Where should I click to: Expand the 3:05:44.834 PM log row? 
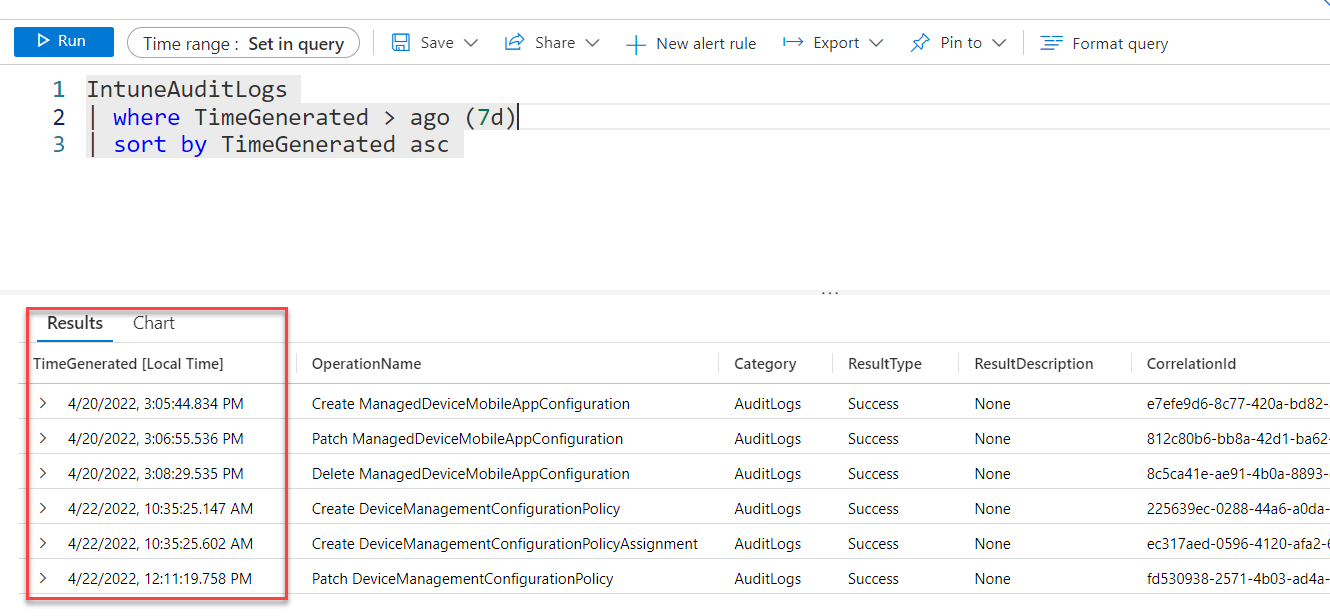(43, 404)
